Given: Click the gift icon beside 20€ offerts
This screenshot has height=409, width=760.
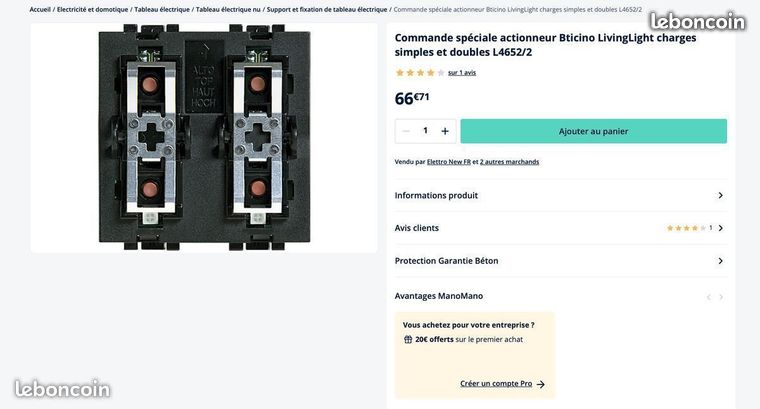Looking at the screenshot, I should point(408,339).
